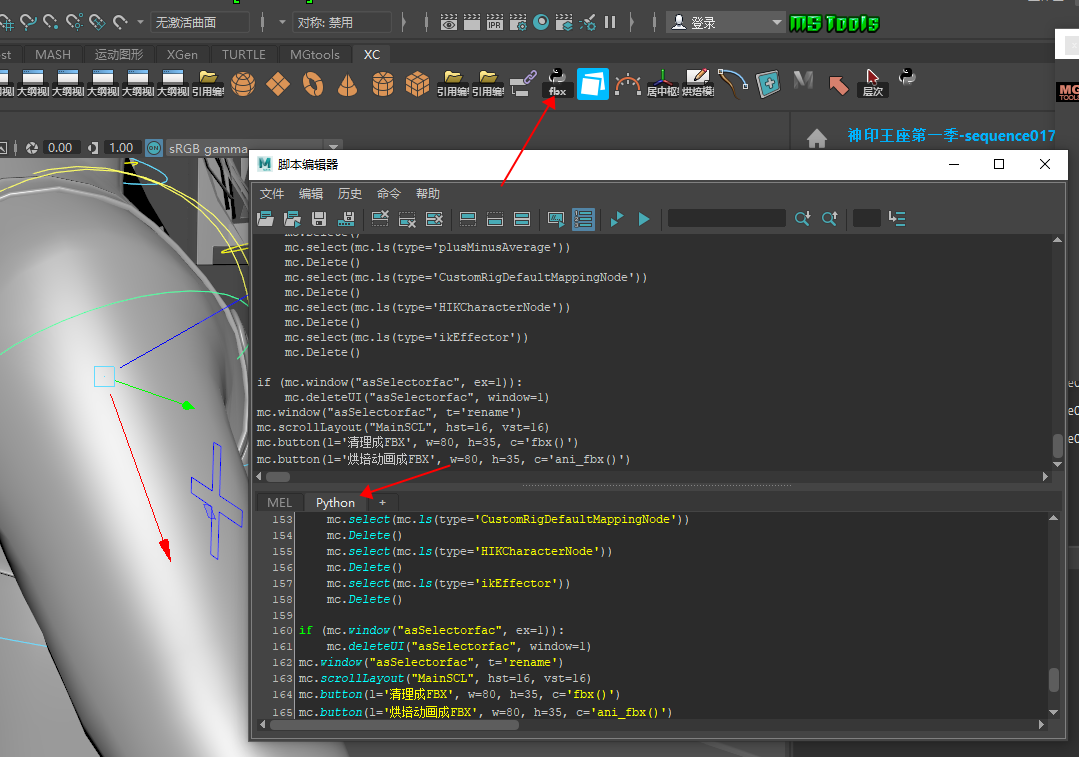Viewport: 1079px width, 757px height.
Task: Click the cone primitive shelf icon
Action: tap(347, 84)
